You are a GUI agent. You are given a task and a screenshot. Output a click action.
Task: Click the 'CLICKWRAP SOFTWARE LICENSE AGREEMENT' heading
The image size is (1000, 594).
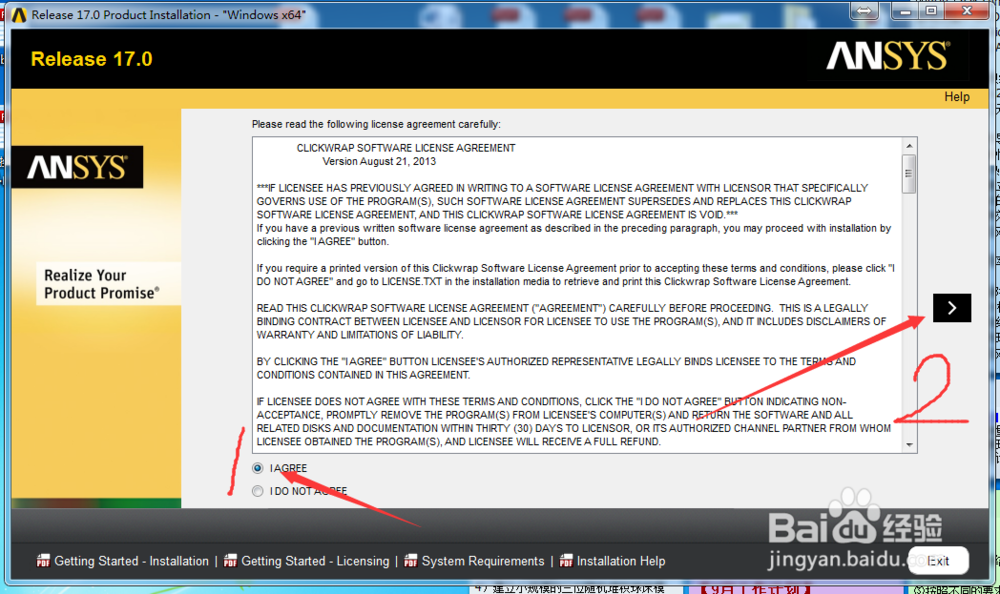click(406, 148)
